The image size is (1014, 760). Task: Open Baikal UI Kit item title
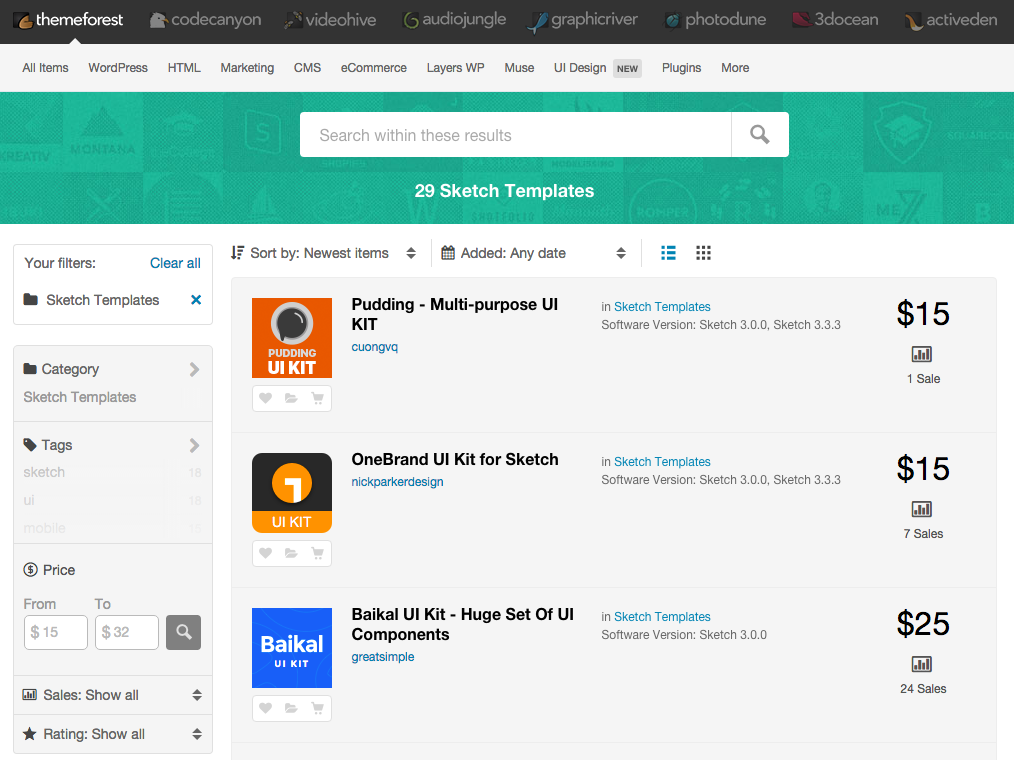coord(462,624)
